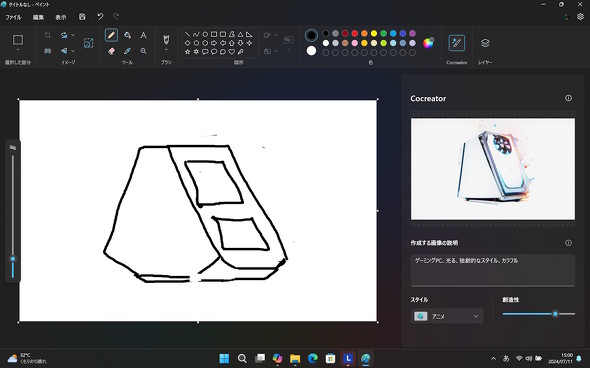Open the Paint settings gear

point(580,17)
